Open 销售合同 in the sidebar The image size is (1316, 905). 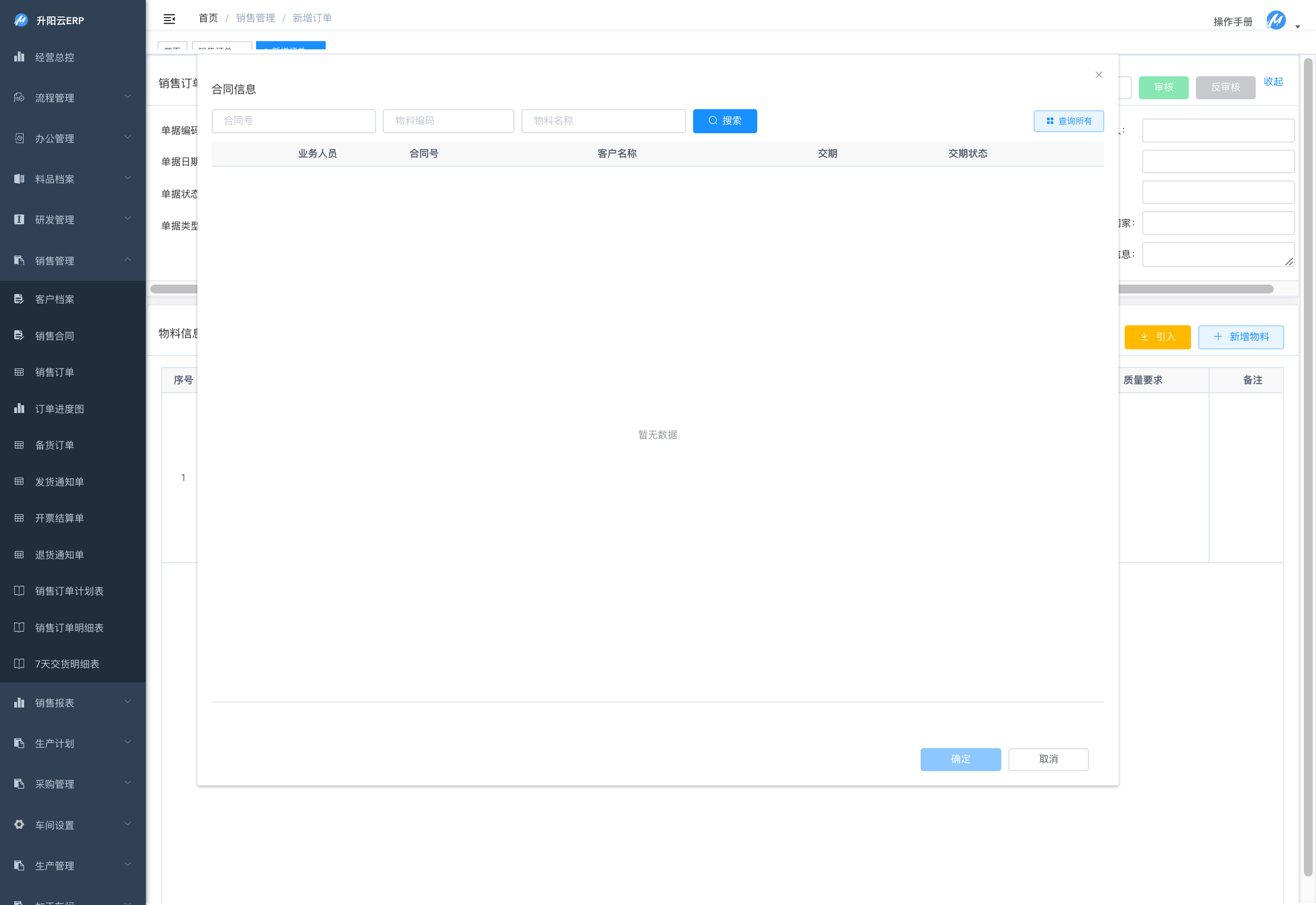click(x=54, y=336)
